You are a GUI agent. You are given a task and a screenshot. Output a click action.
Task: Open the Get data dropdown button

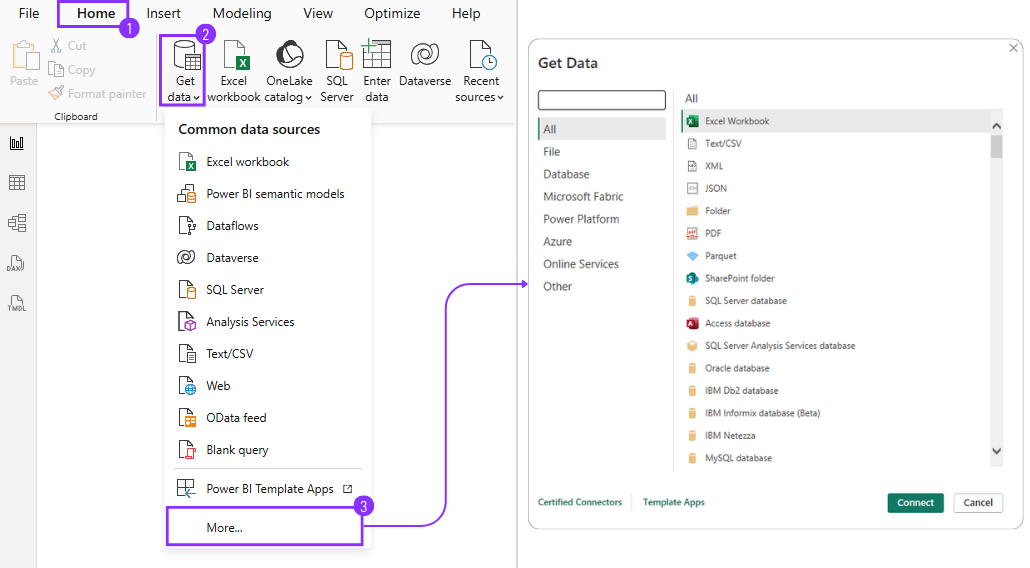point(183,71)
